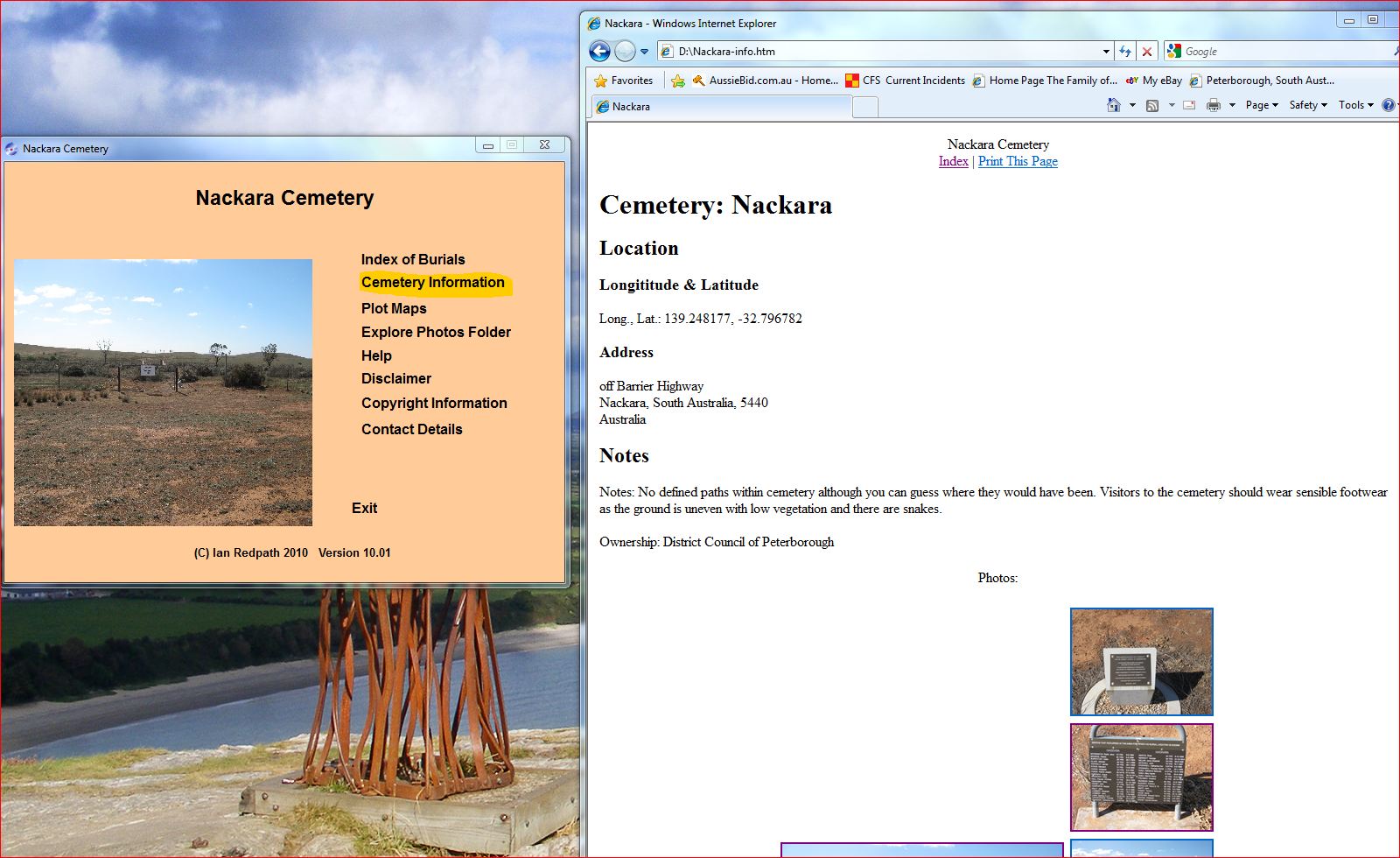This screenshot has height=858, width=1400.
Task: Click the Google provider icon in search box
Action: pyautogui.click(x=1174, y=52)
